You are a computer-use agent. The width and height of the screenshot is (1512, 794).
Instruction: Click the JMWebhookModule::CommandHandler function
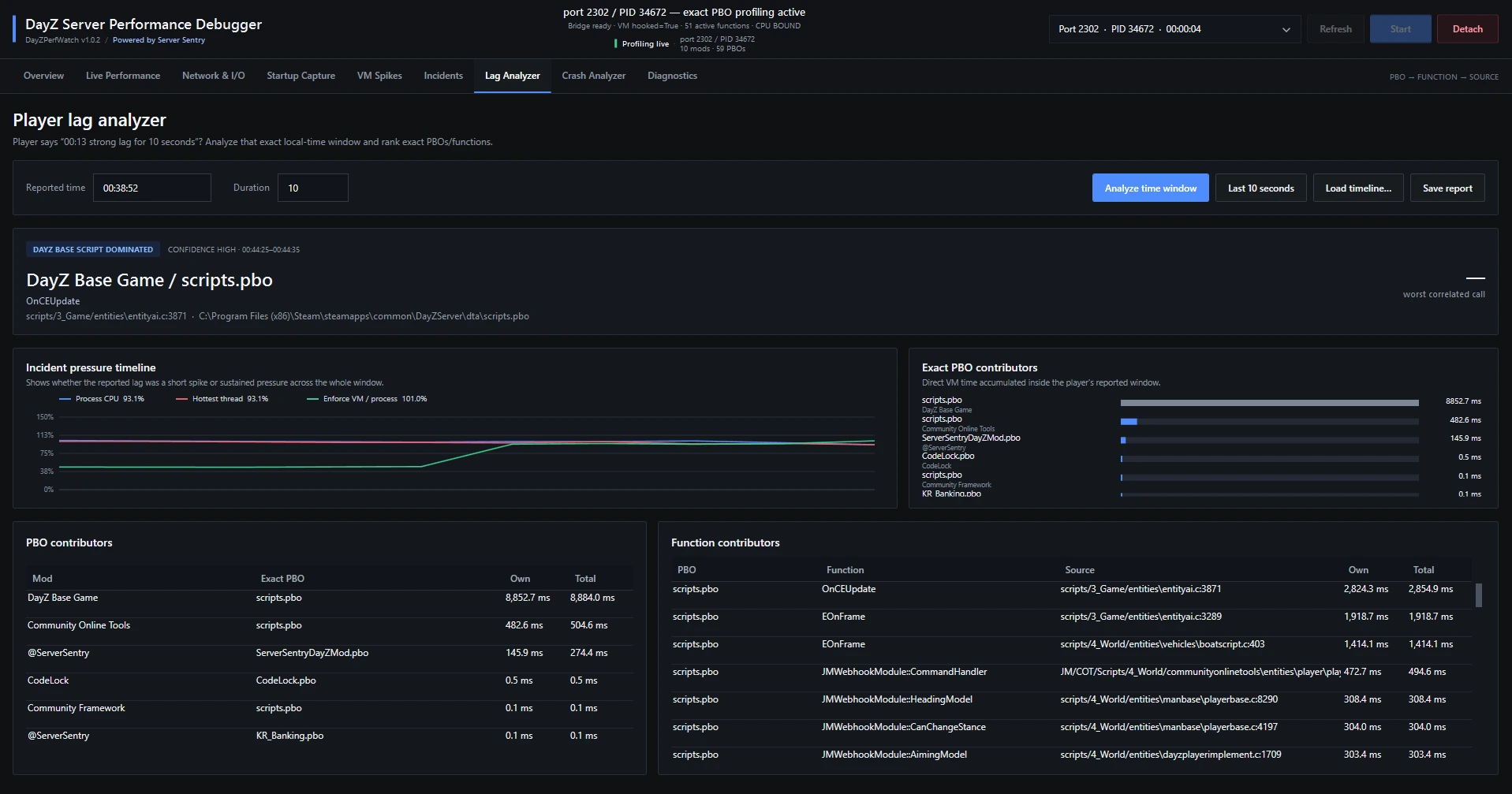[904, 672]
